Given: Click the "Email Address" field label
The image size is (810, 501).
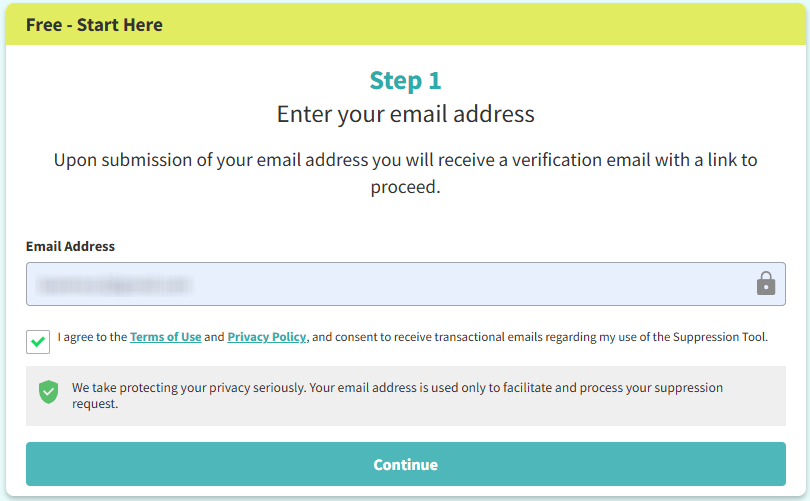Looking at the screenshot, I should [70, 246].
